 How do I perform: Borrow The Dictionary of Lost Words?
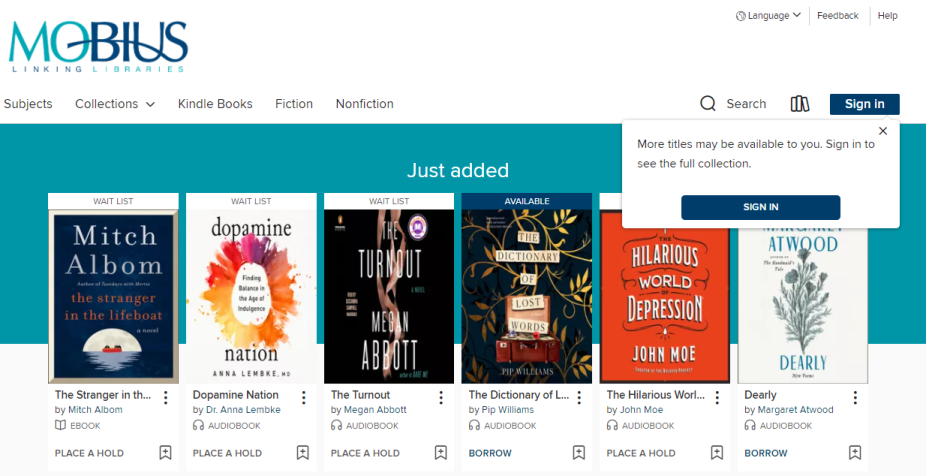pos(490,453)
